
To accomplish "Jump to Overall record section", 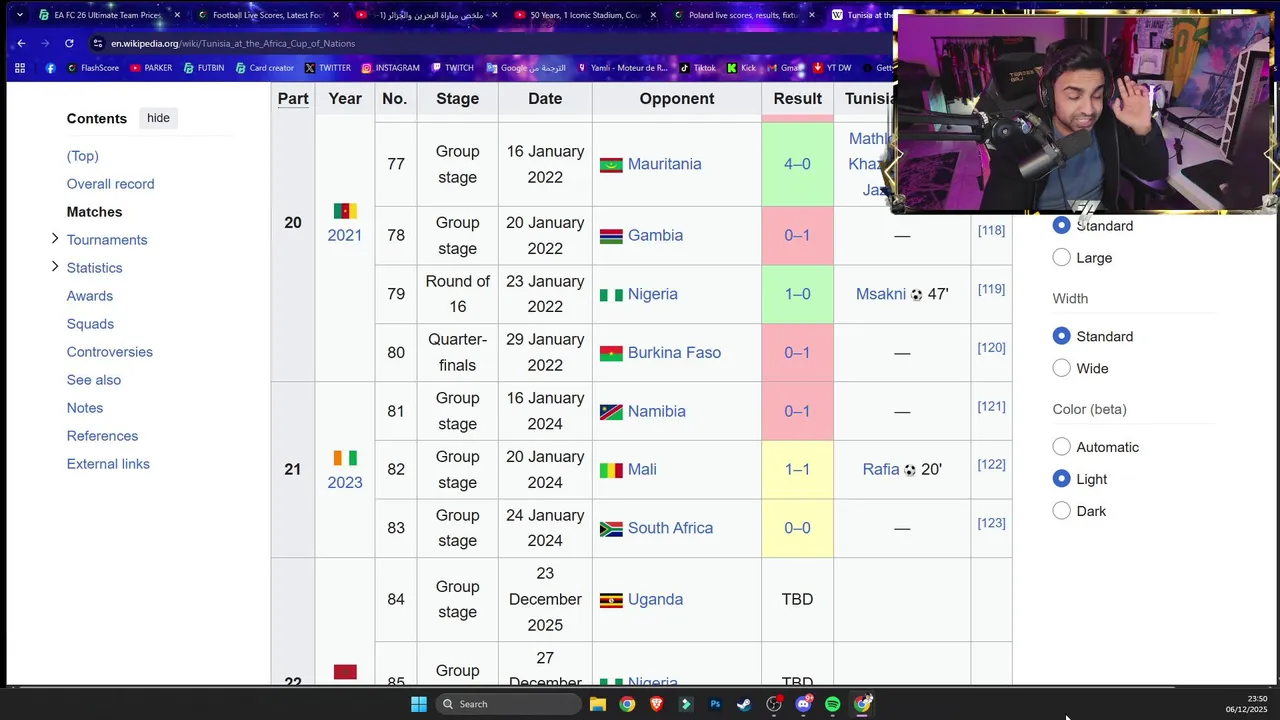I will (x=110, y=184).
